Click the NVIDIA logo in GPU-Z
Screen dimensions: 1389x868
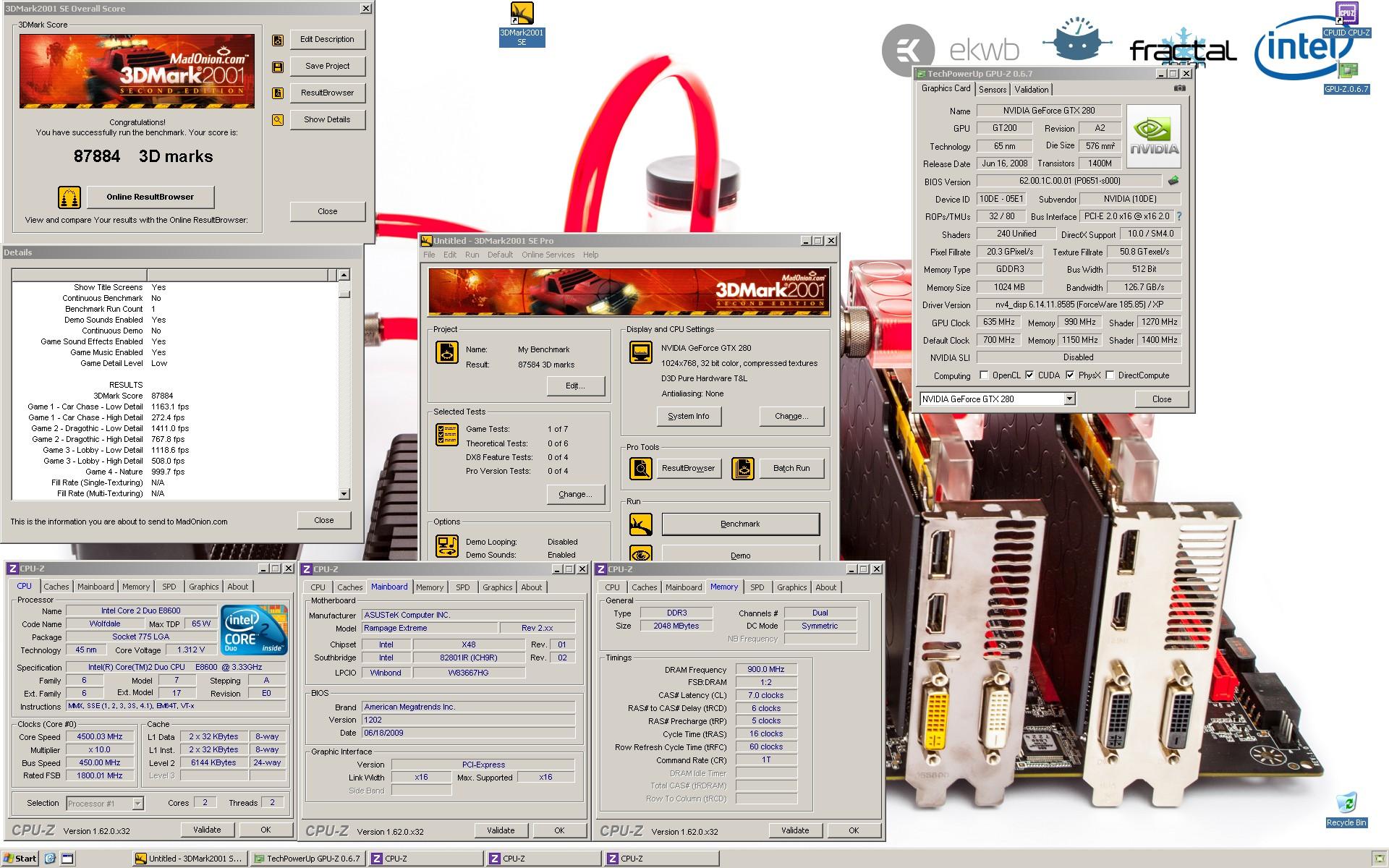click(x=1153, y=137)
